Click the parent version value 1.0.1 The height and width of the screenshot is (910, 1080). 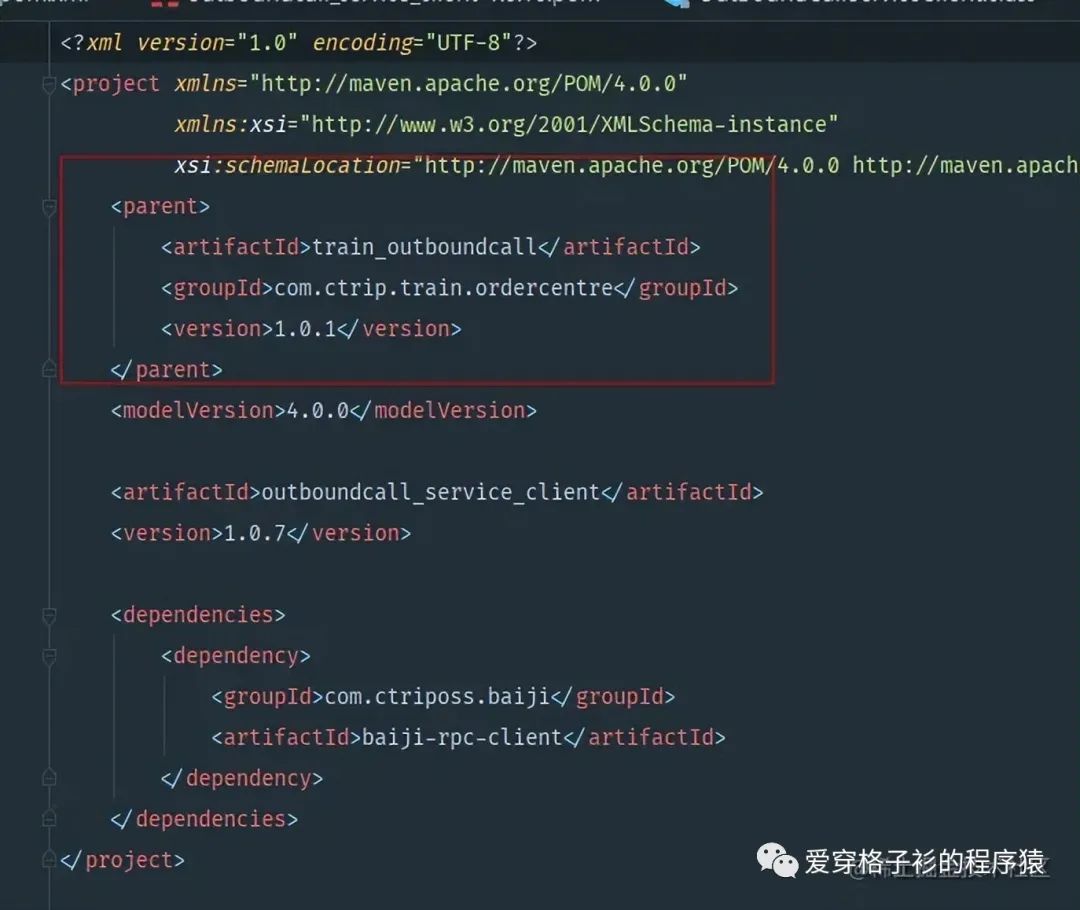304,329
